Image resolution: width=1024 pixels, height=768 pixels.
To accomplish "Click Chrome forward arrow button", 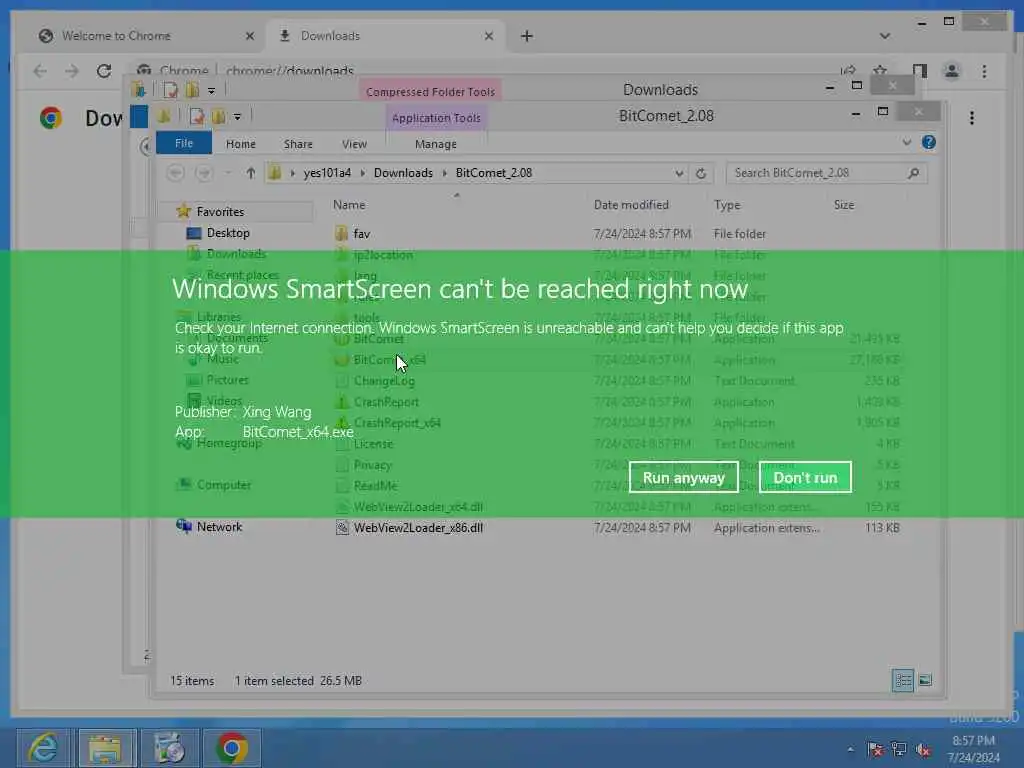I will [x=72, y=71].
